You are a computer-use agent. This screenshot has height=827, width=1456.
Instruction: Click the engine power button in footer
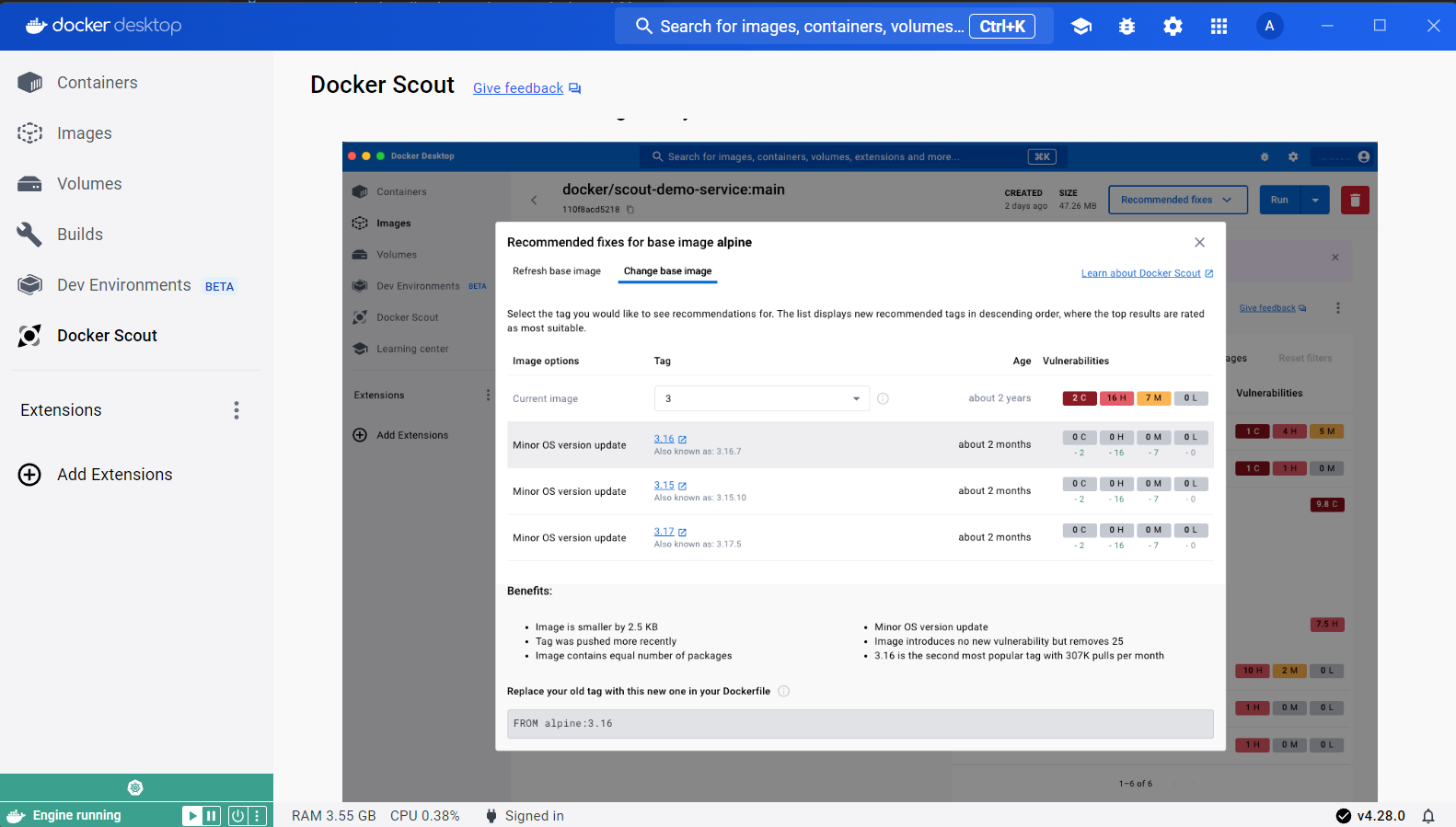[237, 816]
